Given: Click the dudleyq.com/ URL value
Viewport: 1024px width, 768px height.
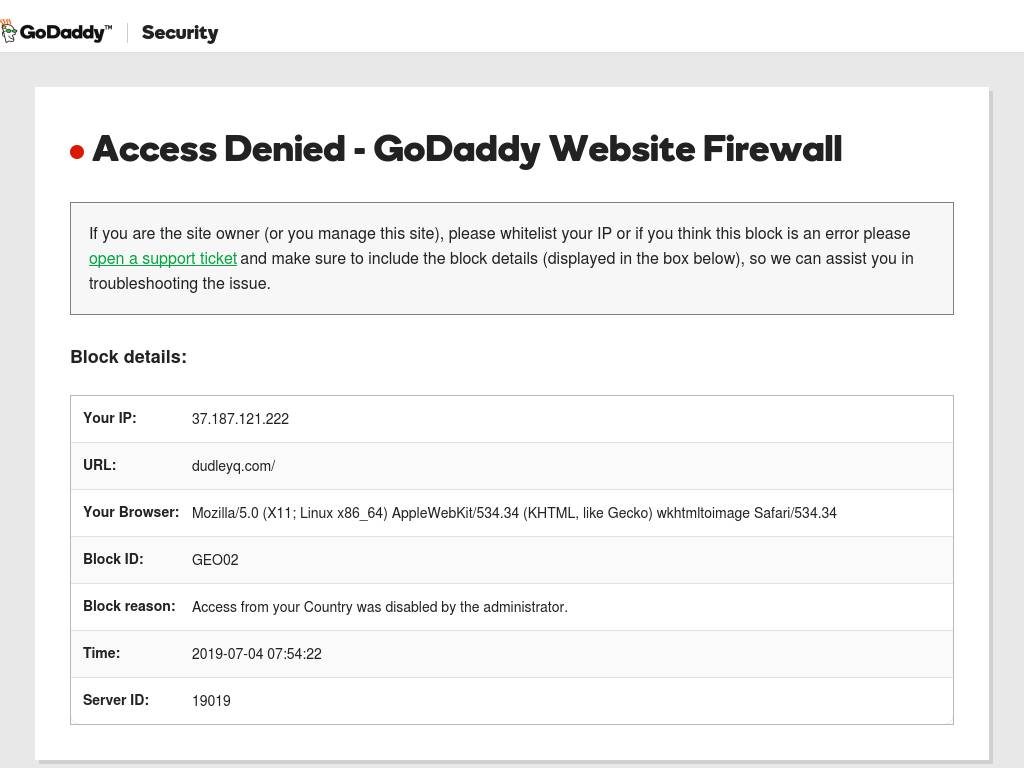Looking at the screenshot, I should (233, 466).
